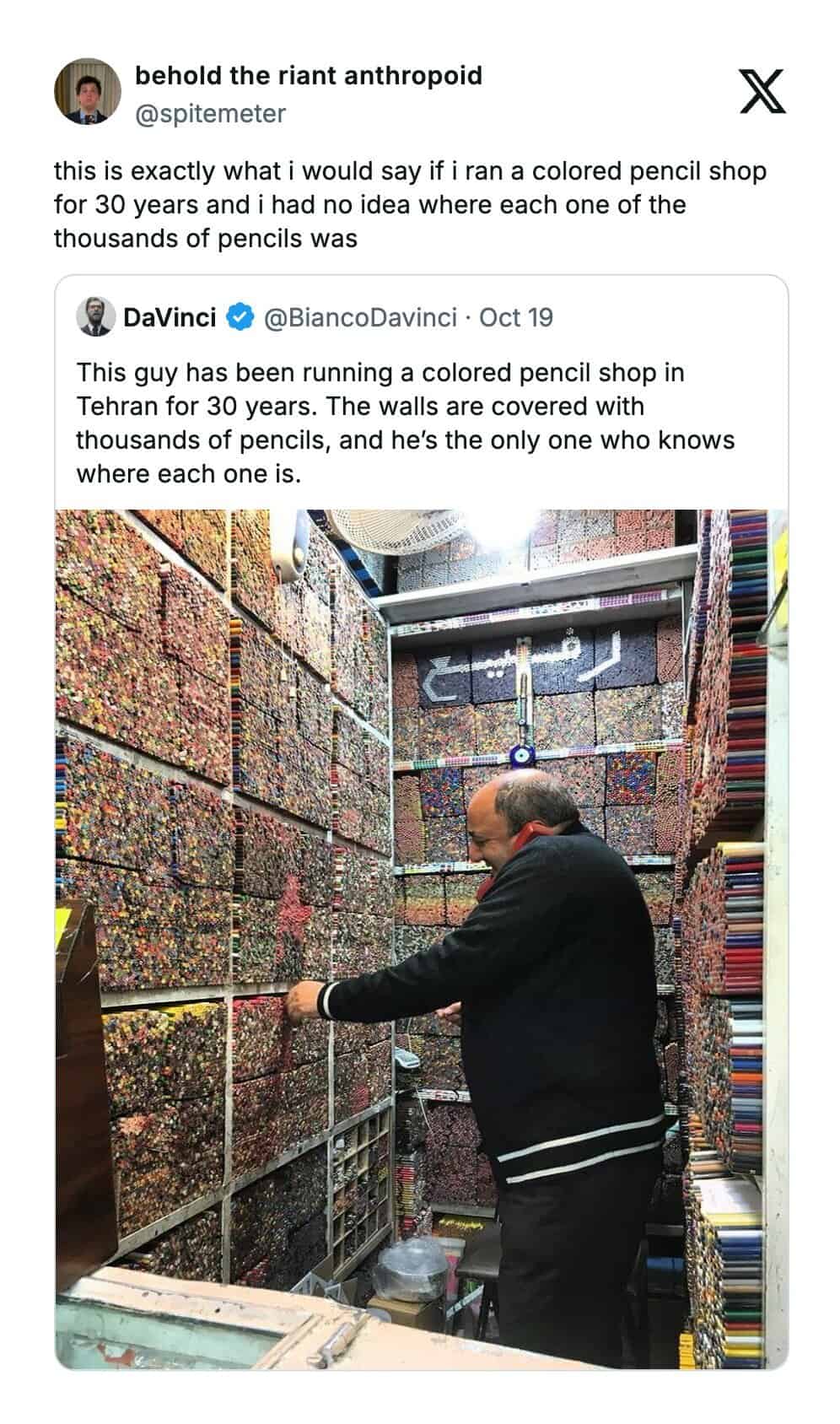This screenshot has height=1424, width=840.
Task: Click the plastic bag on the floor
Action: (x=411, y=1270)
